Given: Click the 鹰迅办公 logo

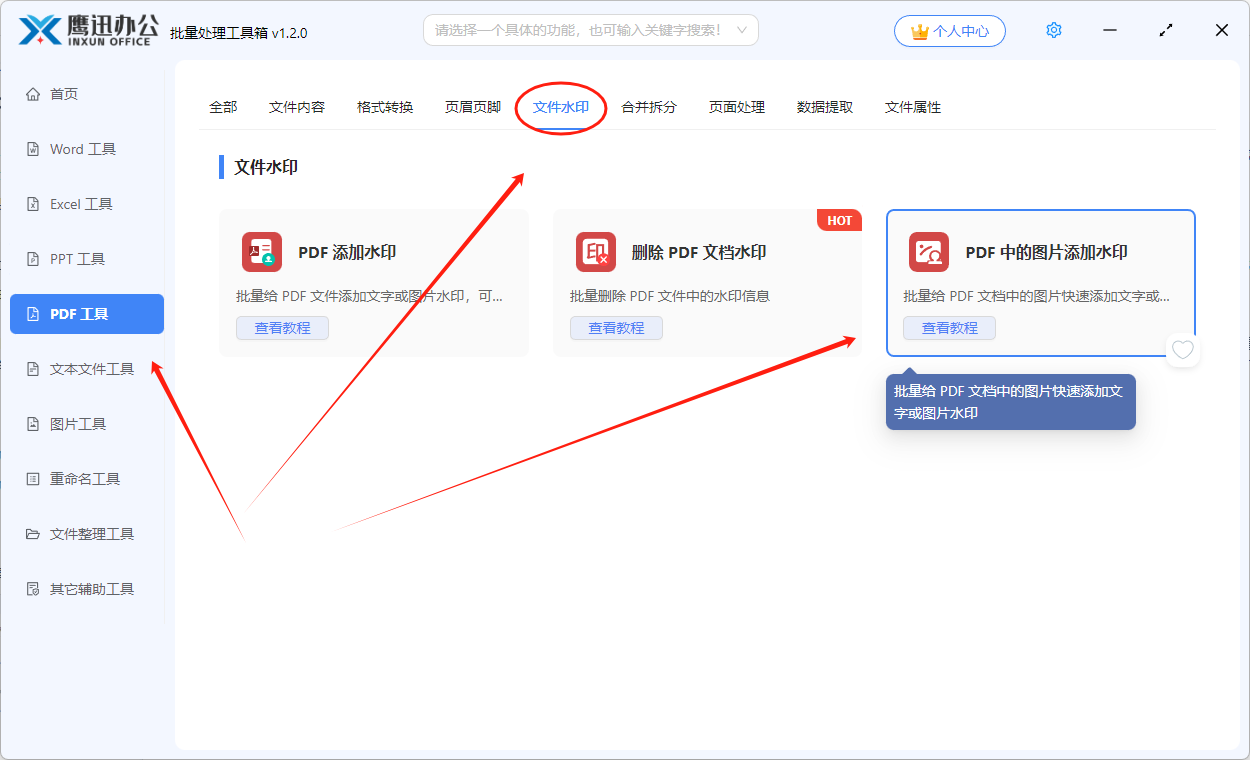Looking at the screenshot, I should click(x=88, y=30).
